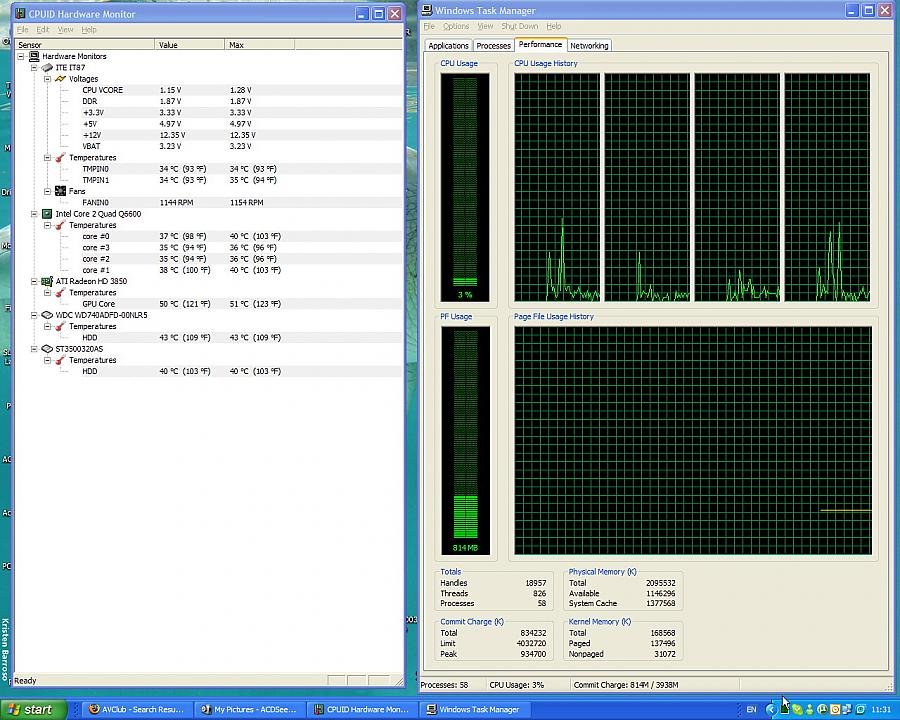
Task: Click the Temperatures icon under WDC WD740ADFD
Action: point(60,326)
